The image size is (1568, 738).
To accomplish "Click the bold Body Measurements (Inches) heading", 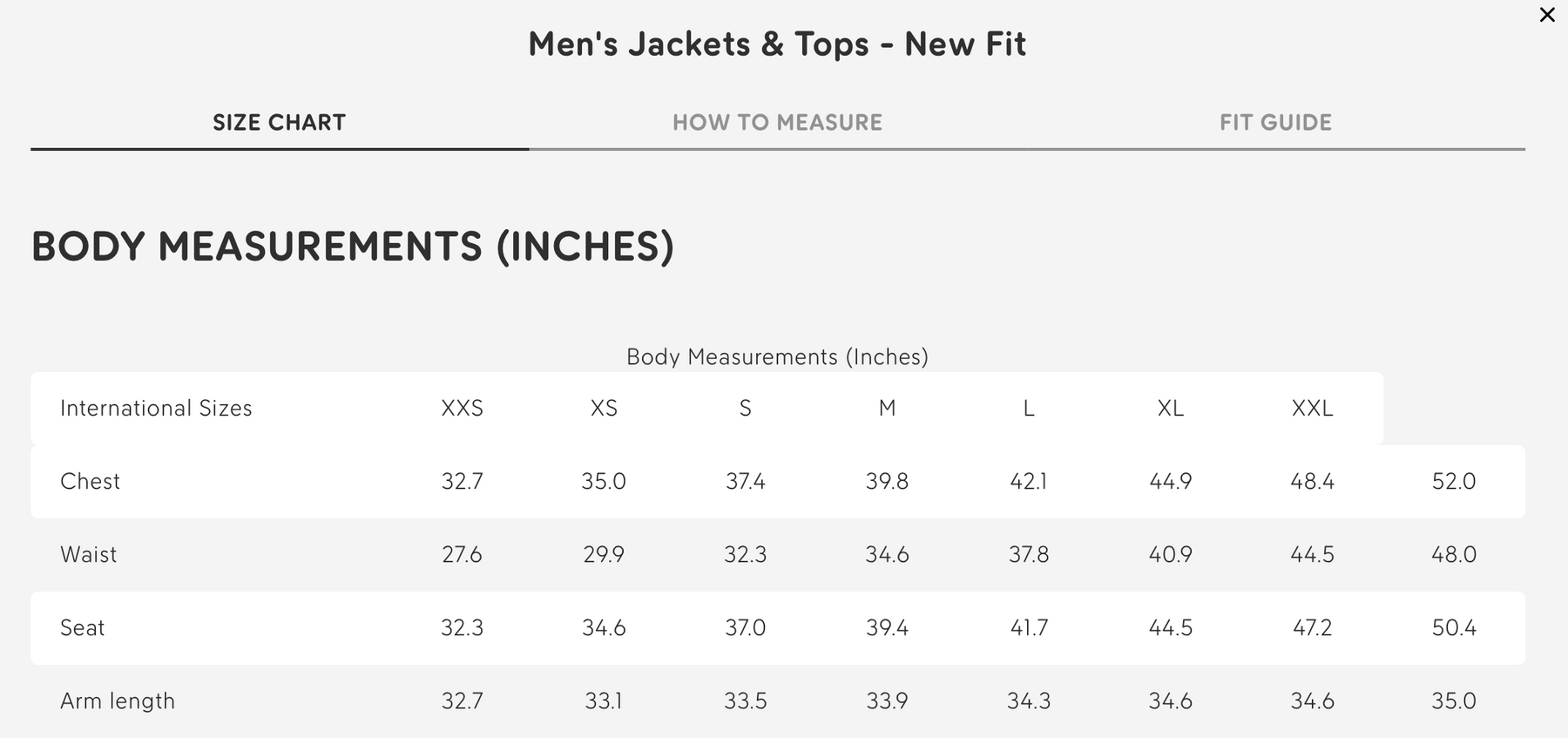I will (x=353, y=247).
